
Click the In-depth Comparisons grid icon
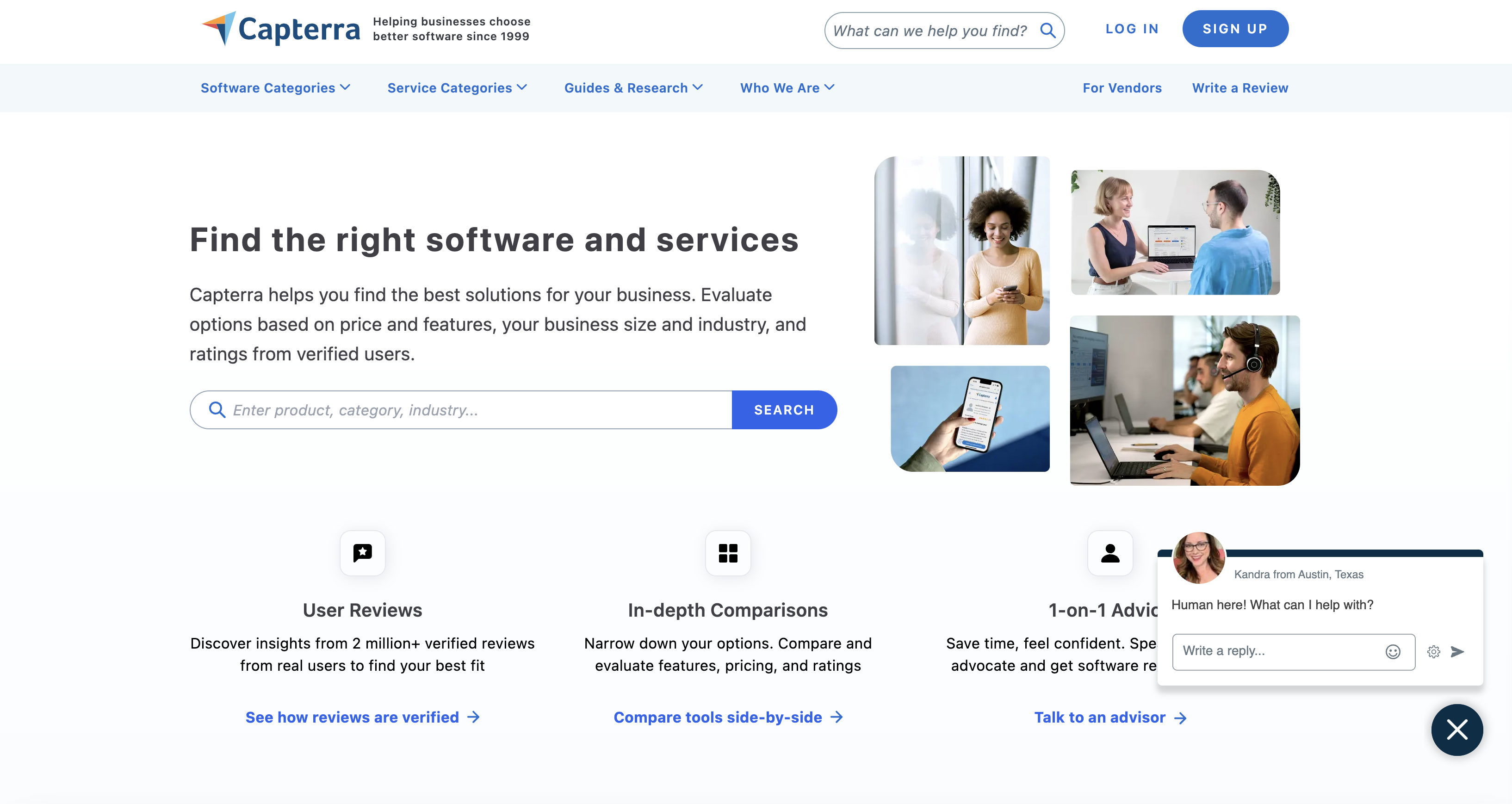tap(727, 552)
